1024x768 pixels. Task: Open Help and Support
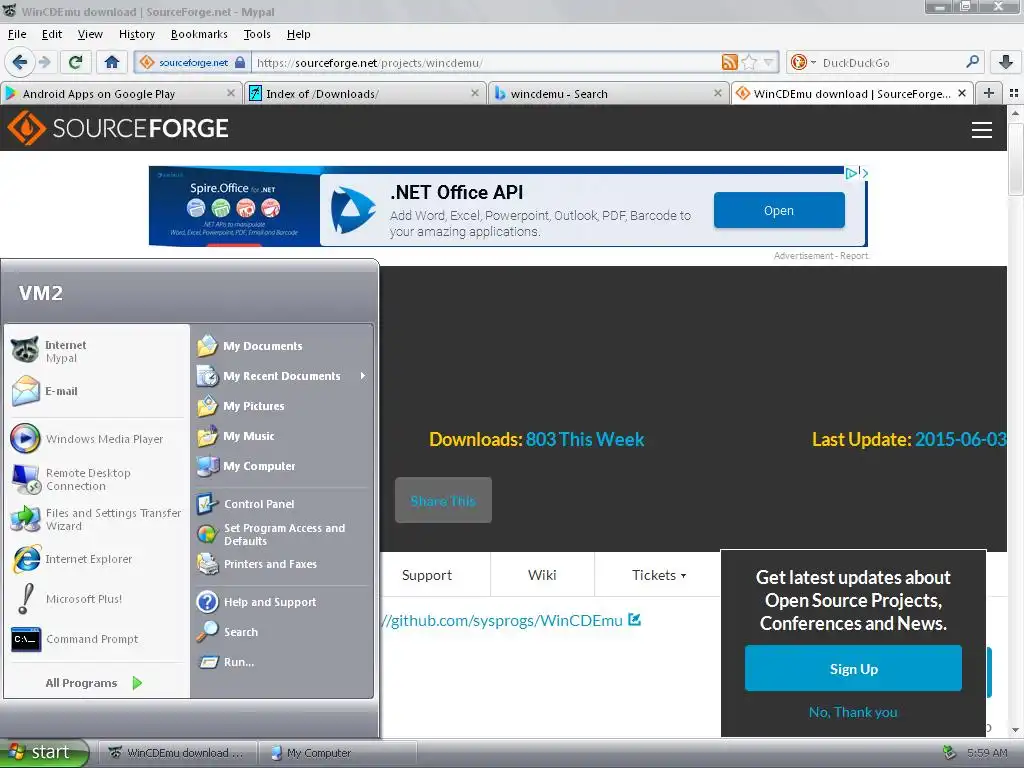tap(282, 602)
